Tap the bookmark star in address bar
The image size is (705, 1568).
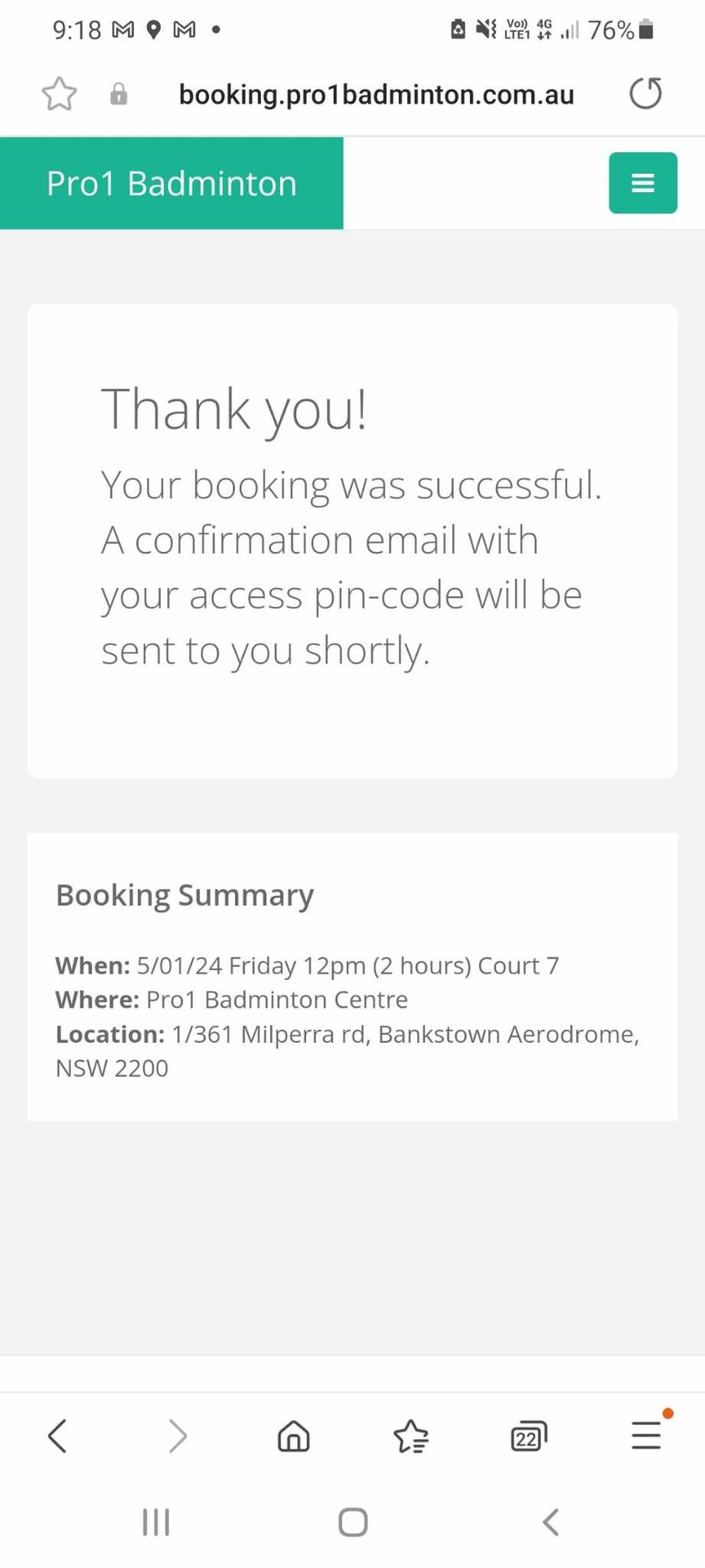59,94
